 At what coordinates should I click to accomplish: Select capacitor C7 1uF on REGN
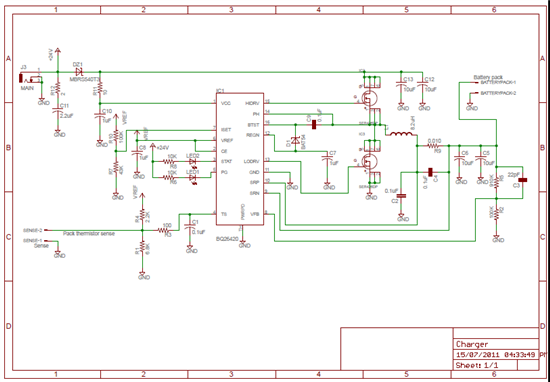[x=327, y=158]
